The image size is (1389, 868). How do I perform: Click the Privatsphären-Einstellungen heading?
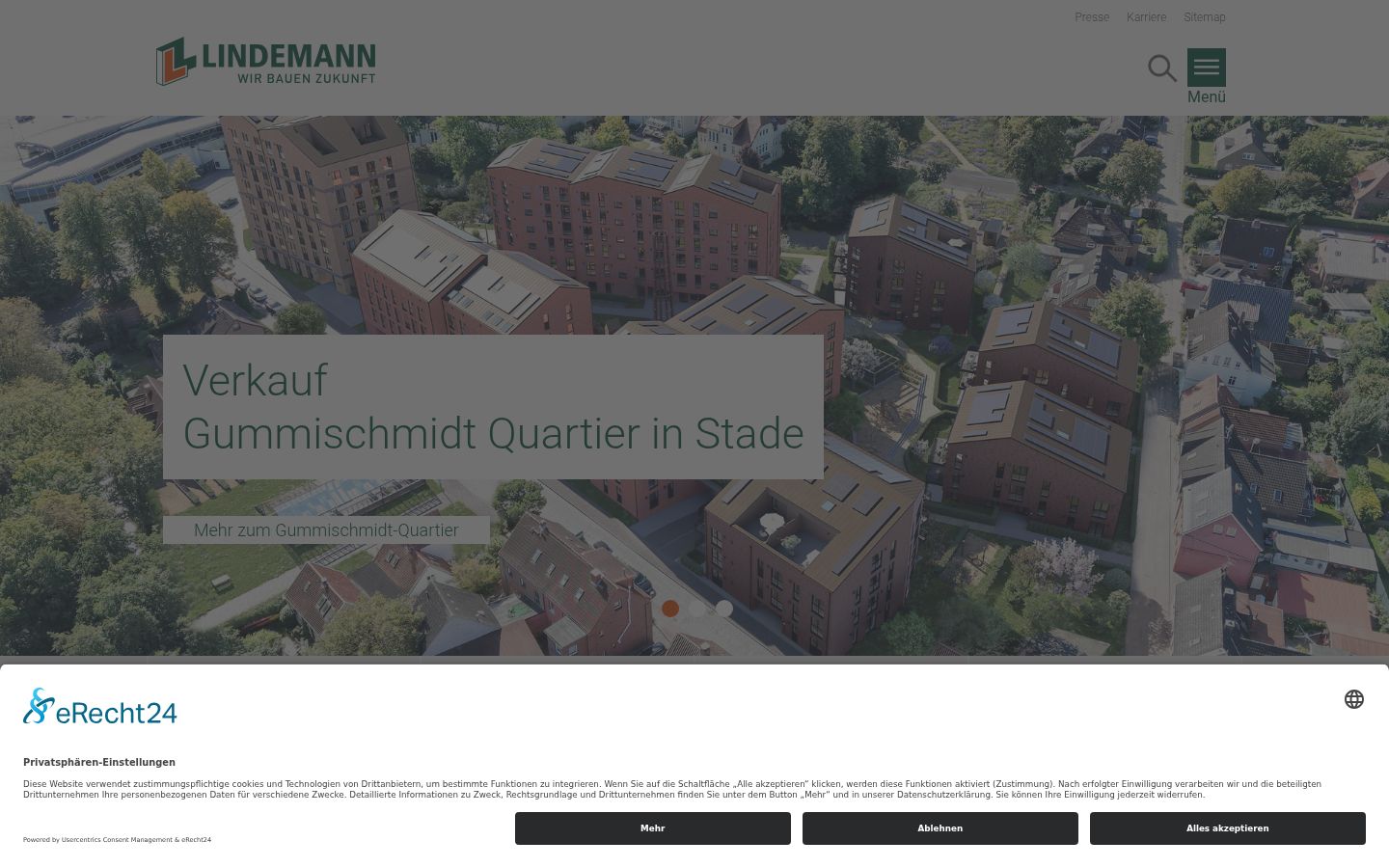[99, 762]
